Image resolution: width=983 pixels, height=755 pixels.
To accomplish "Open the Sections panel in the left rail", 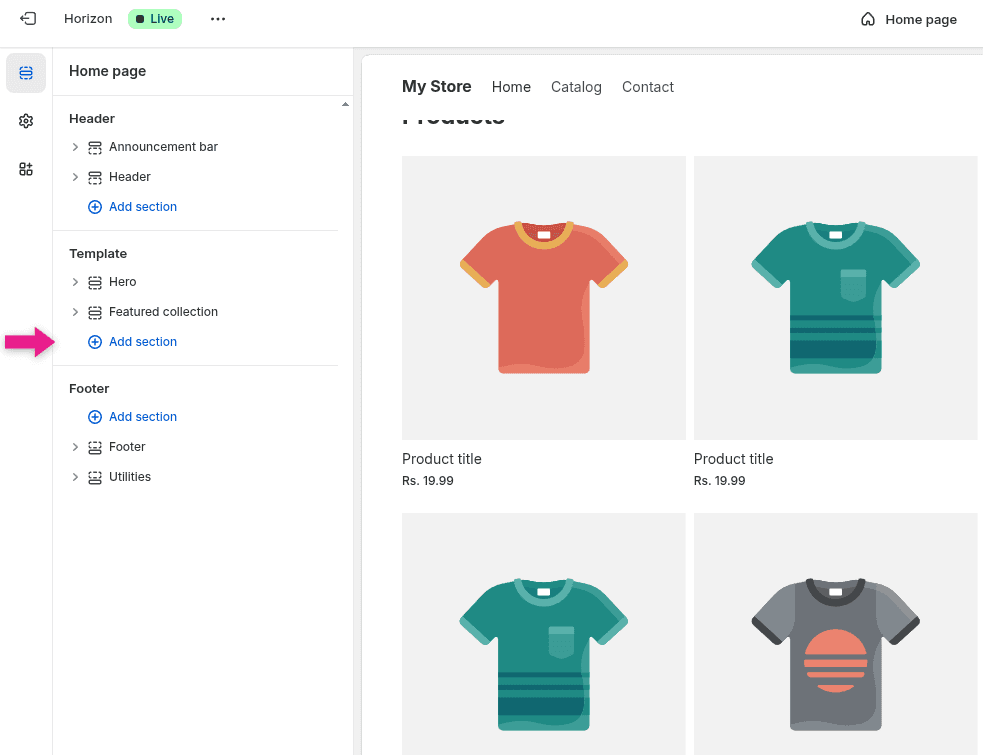I will click(x=25, y=73).
